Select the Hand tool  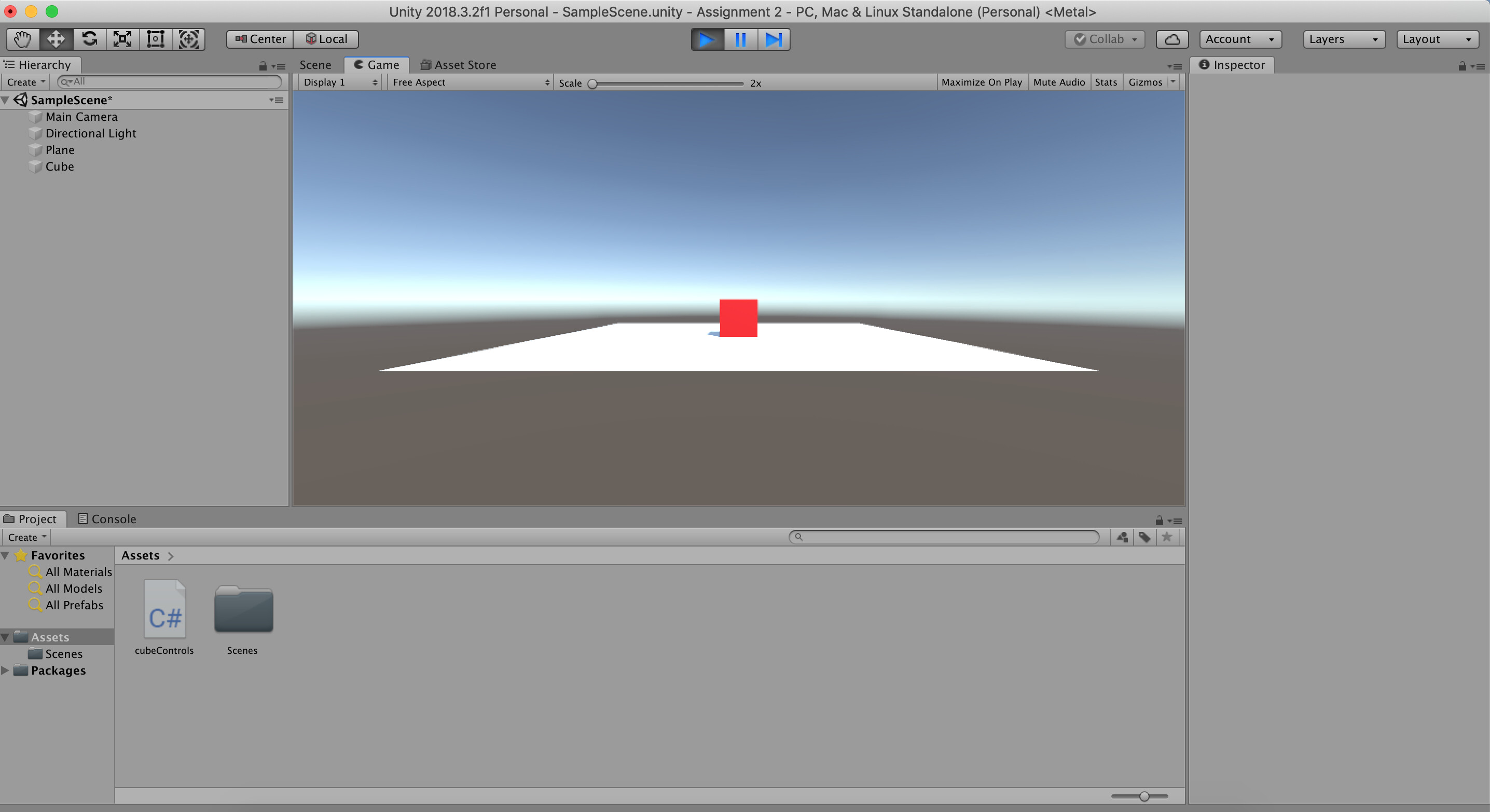tap(22, 39)
